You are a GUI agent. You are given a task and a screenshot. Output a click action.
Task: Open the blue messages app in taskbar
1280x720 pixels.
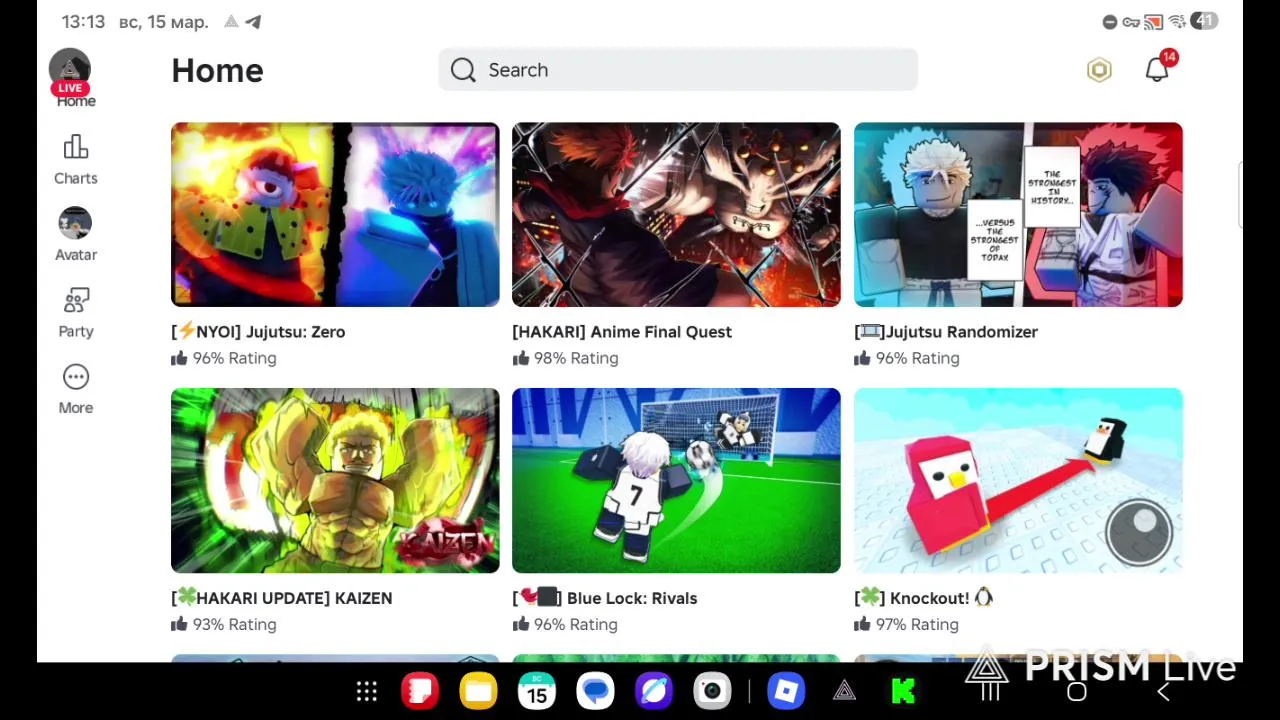click(x=595, y=692)
